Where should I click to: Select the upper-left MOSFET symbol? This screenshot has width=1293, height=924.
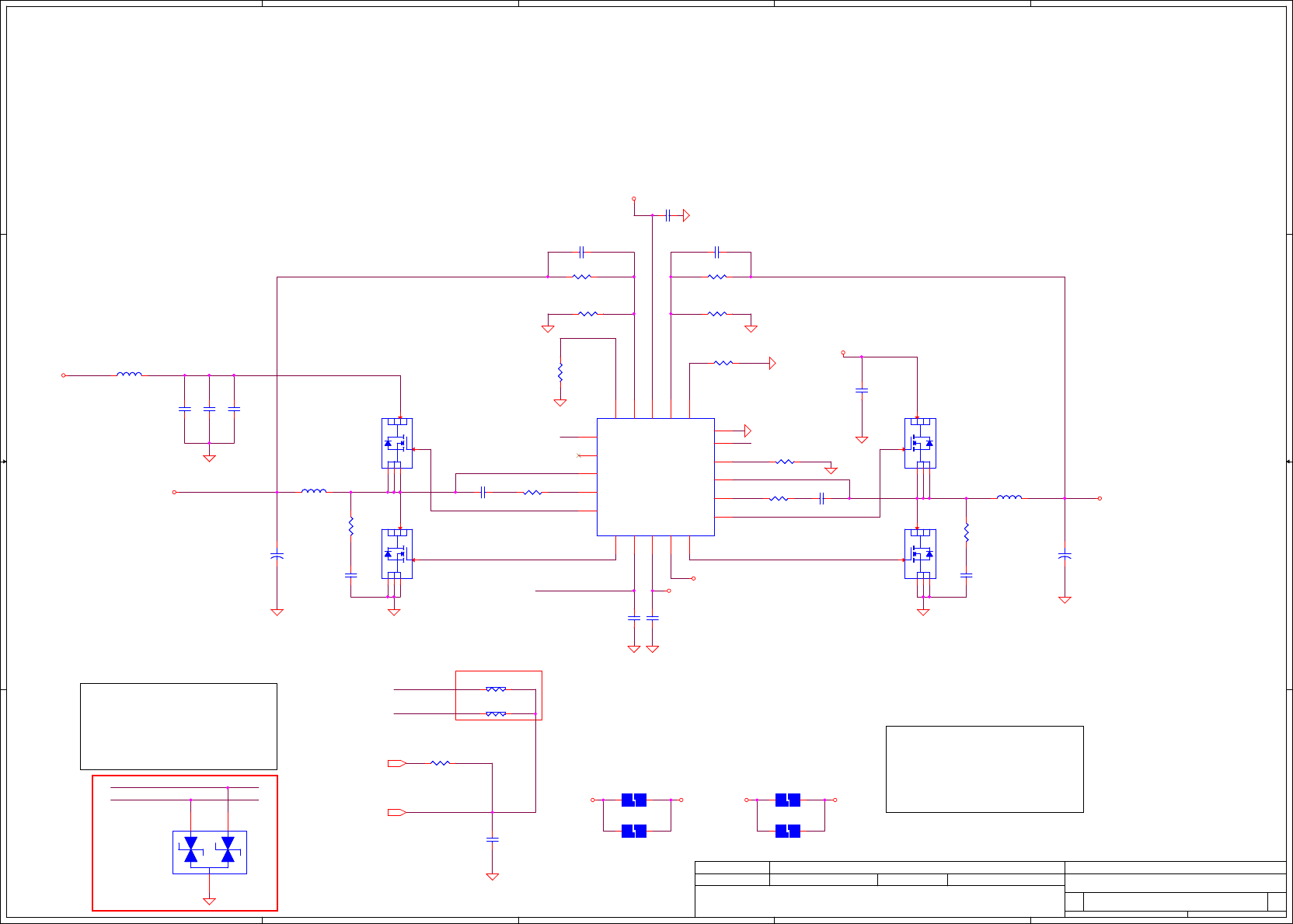397,443
